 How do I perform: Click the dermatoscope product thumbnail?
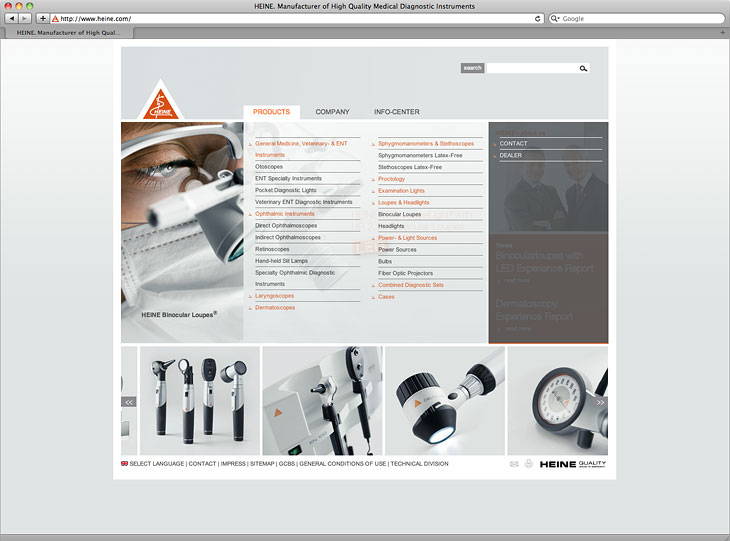[445, 400]
